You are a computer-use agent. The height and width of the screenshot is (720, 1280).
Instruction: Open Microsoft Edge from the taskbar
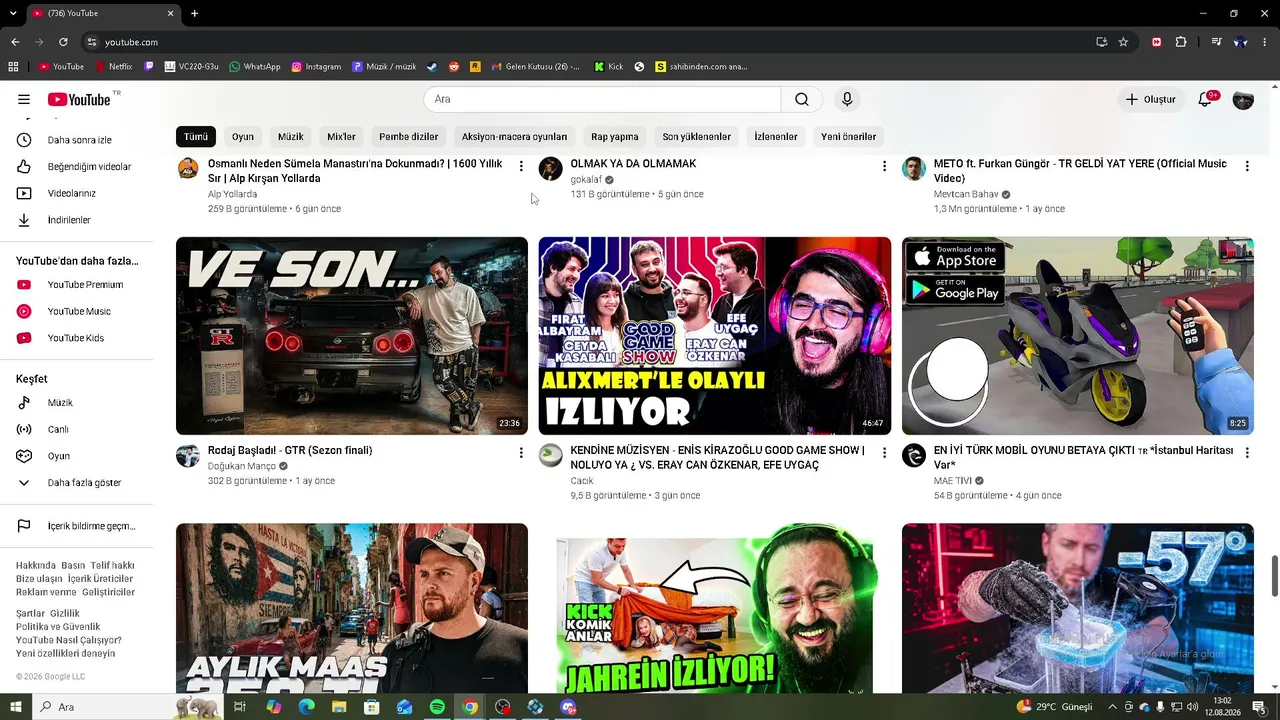coord(306,707)
